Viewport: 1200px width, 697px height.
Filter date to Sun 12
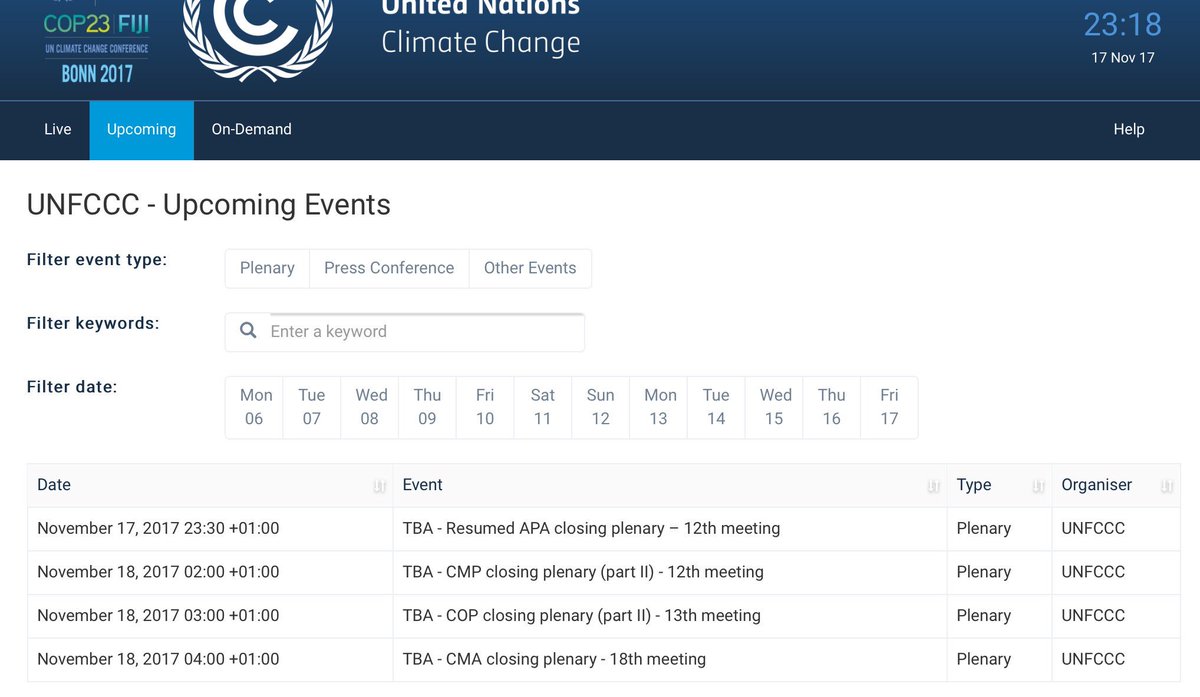tap(601, 407)
